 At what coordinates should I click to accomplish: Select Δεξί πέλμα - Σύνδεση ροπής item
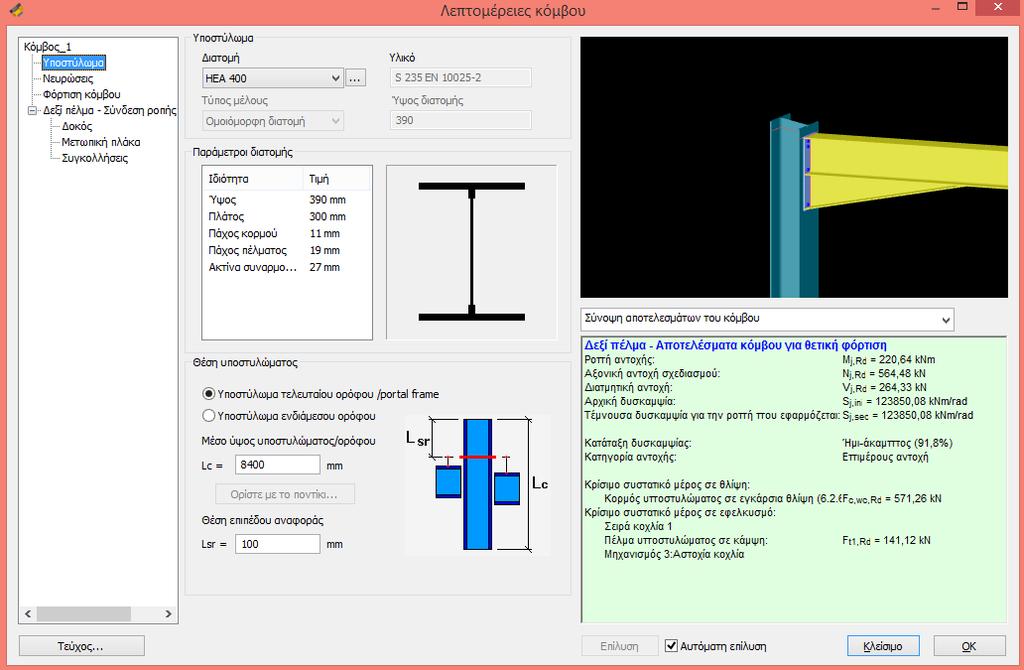pos(109,110)
